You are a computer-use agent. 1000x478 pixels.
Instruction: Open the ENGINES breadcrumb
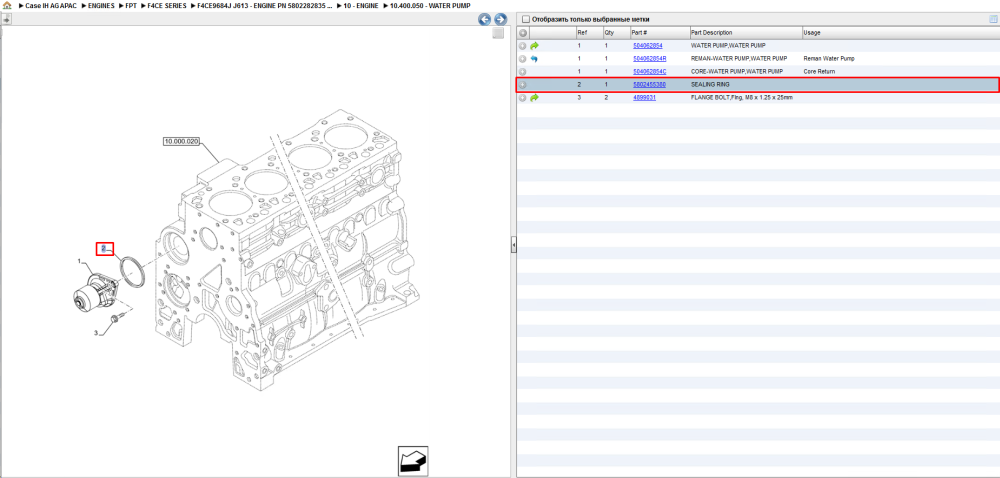[101, 5]
